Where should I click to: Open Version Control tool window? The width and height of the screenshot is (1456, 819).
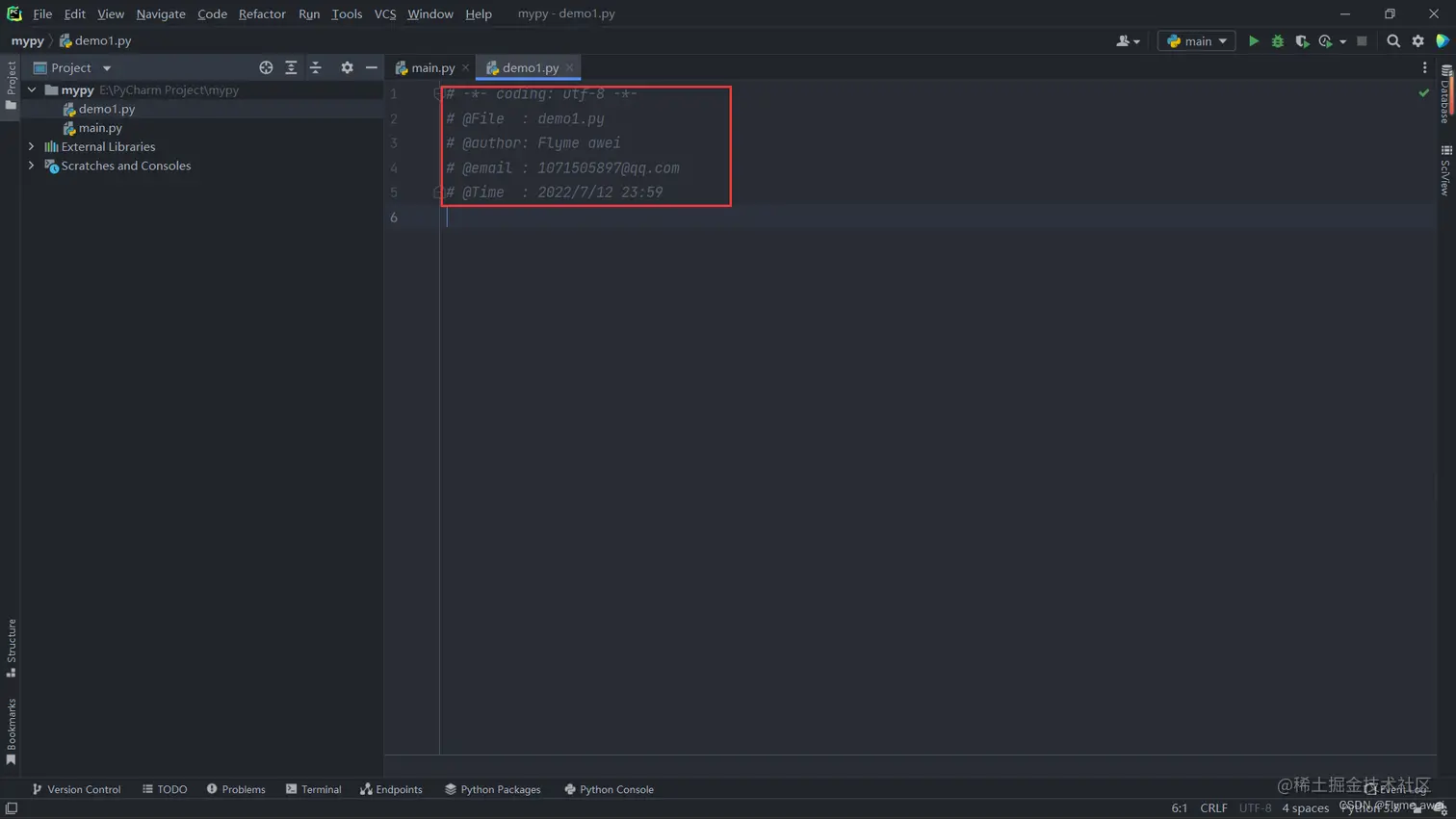[76, 789]
